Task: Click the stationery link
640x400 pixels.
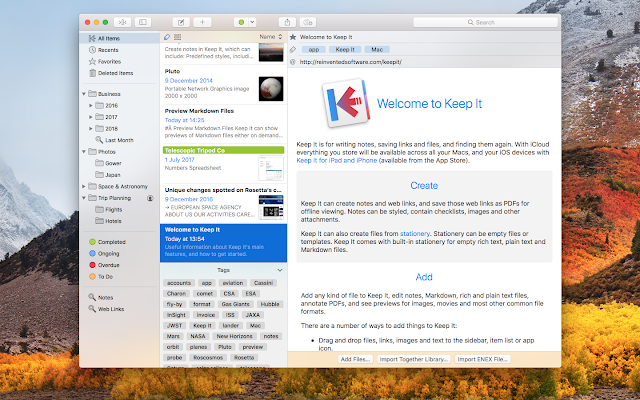Action: pos(415,233)
